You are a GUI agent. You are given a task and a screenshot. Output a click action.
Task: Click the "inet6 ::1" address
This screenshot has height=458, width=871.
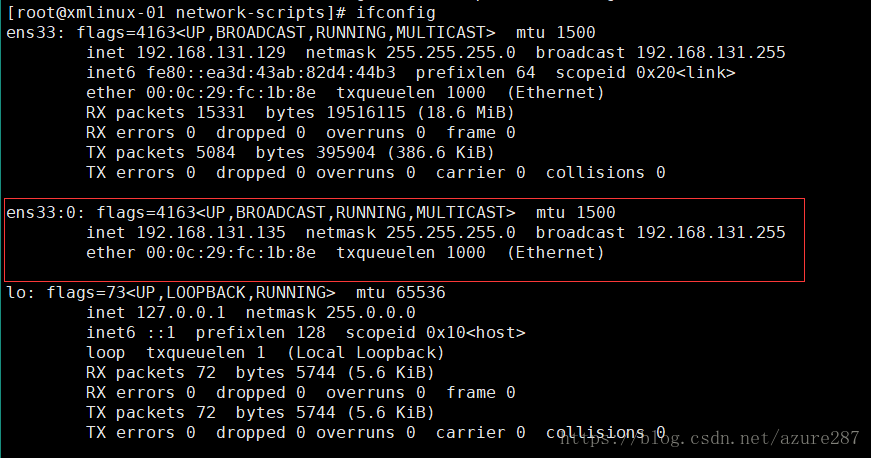point(131,332)
